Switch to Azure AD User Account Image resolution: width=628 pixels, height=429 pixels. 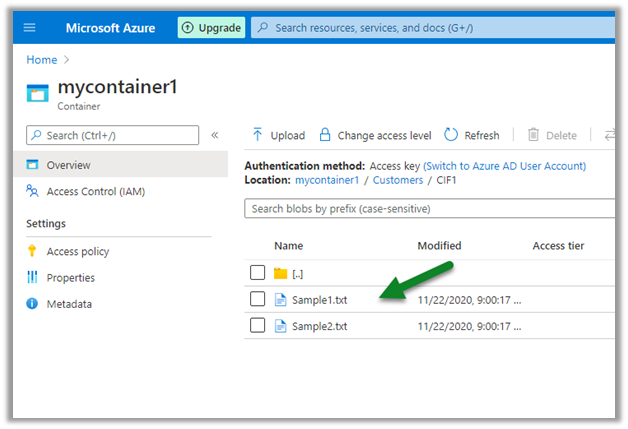[x=505, y=166]
